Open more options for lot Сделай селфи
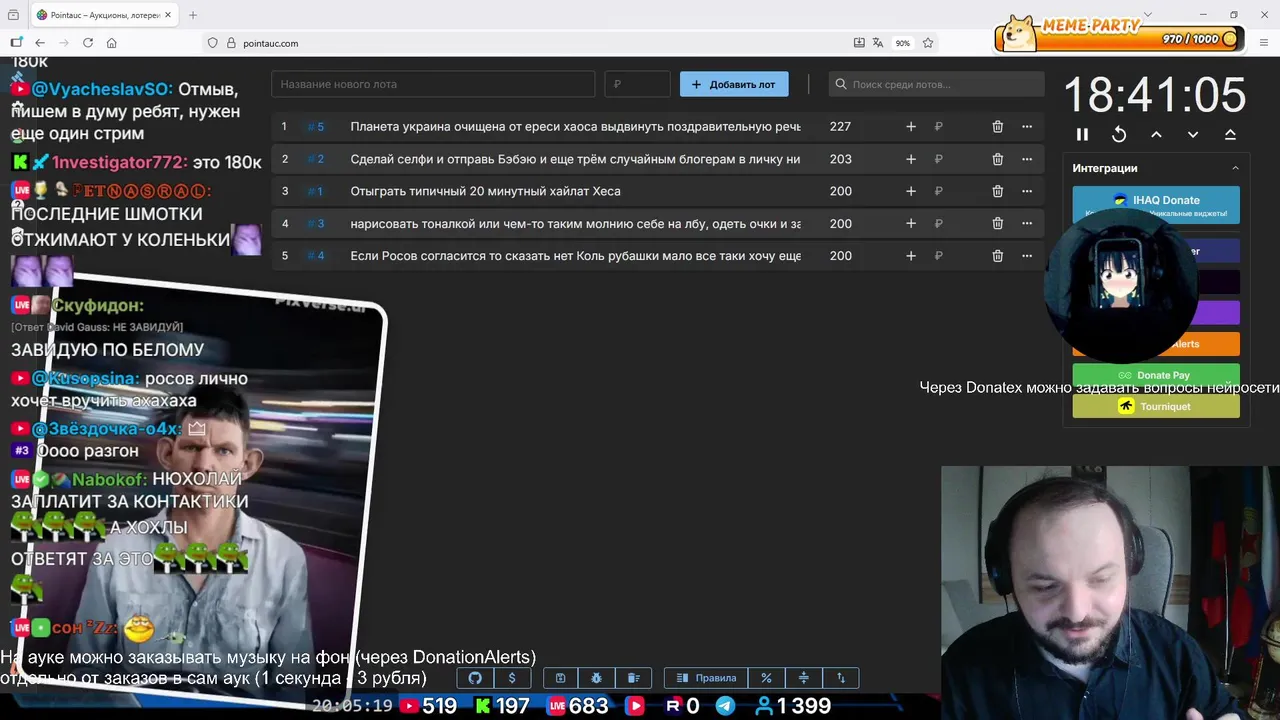This screenshot has height=720, width=1280. pos(1026,159)
